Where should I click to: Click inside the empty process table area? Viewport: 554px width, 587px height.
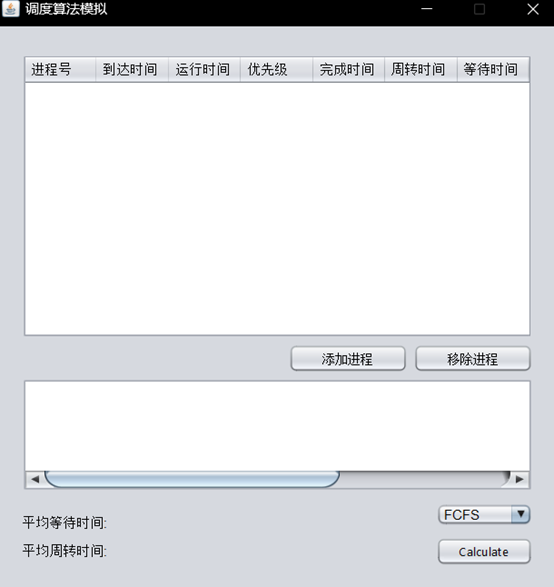[x=277, y=209]
